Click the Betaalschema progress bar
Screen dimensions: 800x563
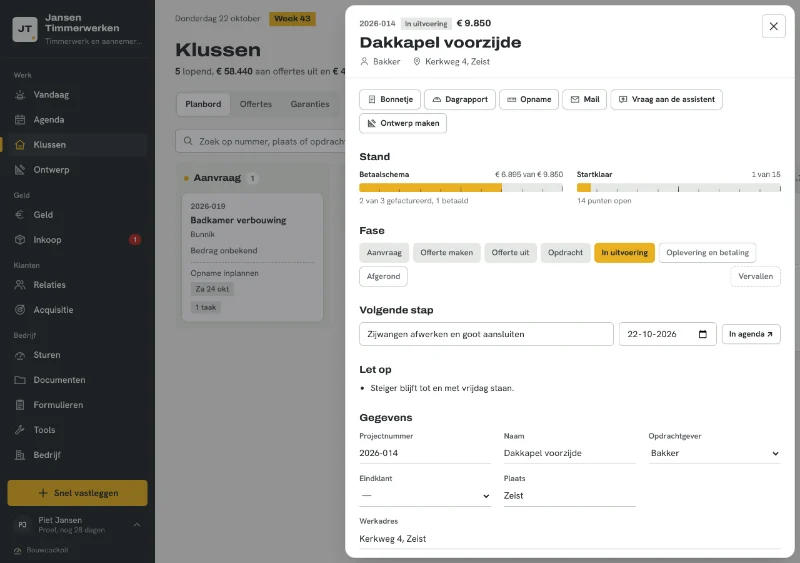[461, 188]
